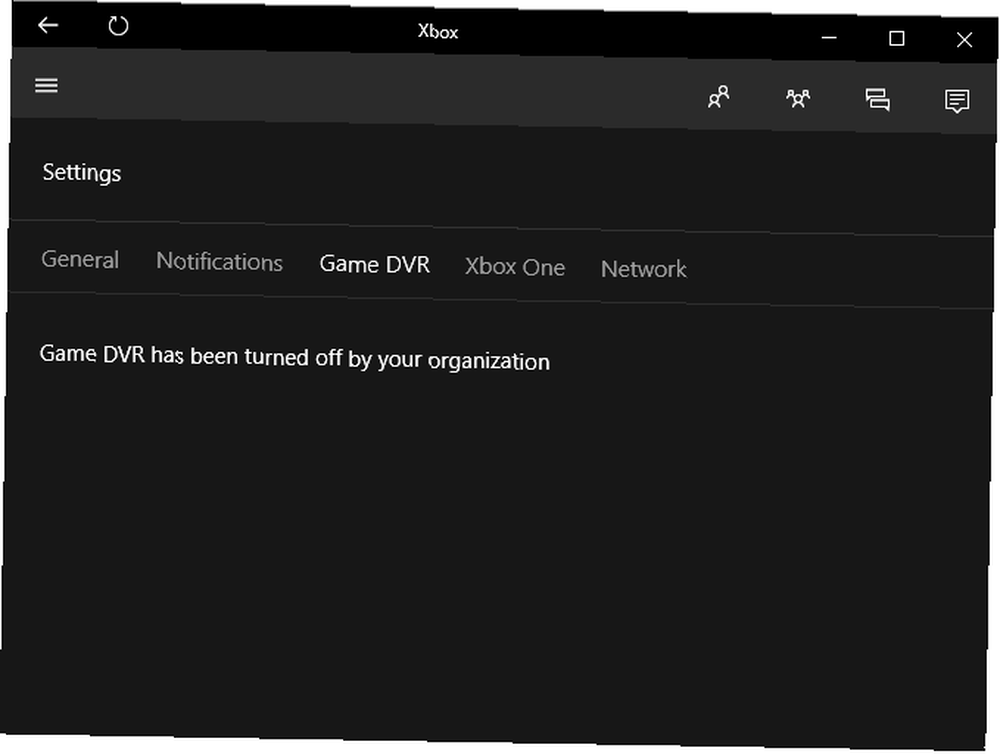Minimize the Xbox window
The height and width of the screenshot is (754, 1000).
829,38
